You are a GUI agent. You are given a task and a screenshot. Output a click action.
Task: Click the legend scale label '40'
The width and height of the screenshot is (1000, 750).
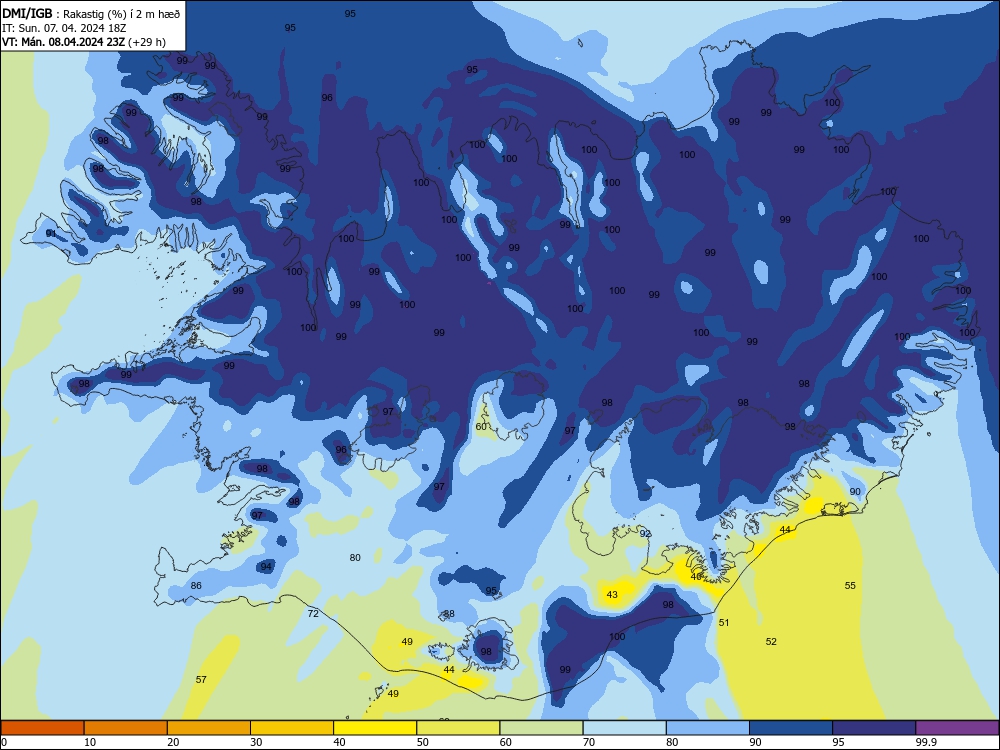pos(339,742)
